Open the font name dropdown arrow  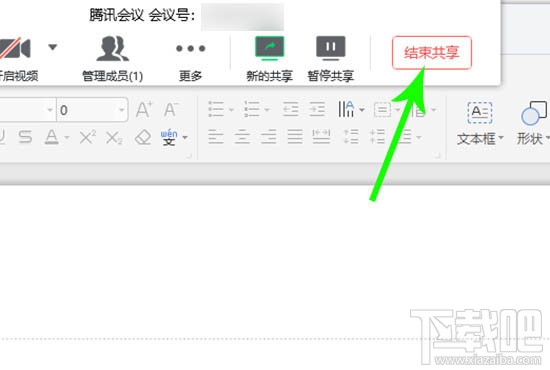(50, 110)
